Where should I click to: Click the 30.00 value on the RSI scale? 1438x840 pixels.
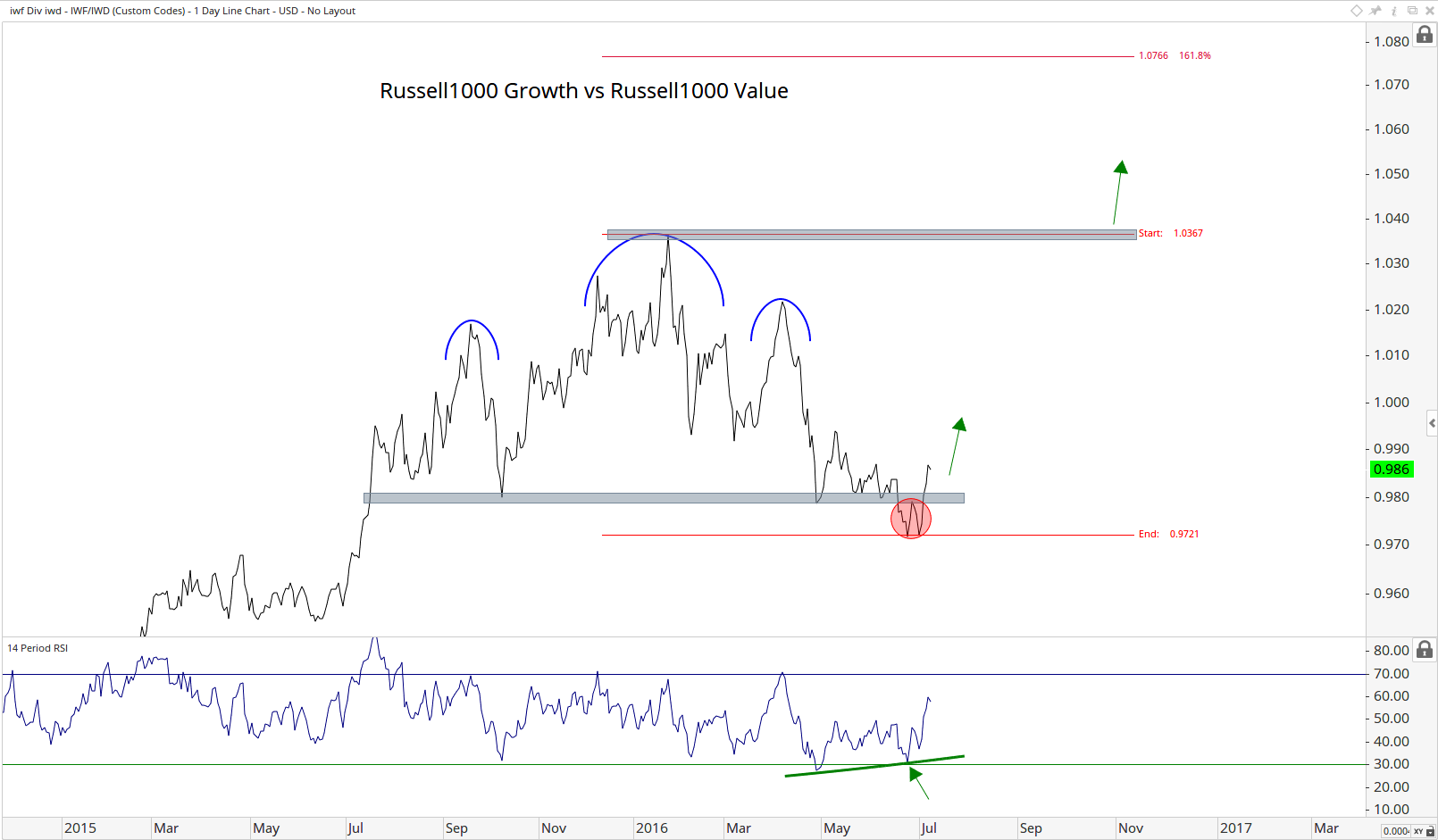pos(1392,764)
